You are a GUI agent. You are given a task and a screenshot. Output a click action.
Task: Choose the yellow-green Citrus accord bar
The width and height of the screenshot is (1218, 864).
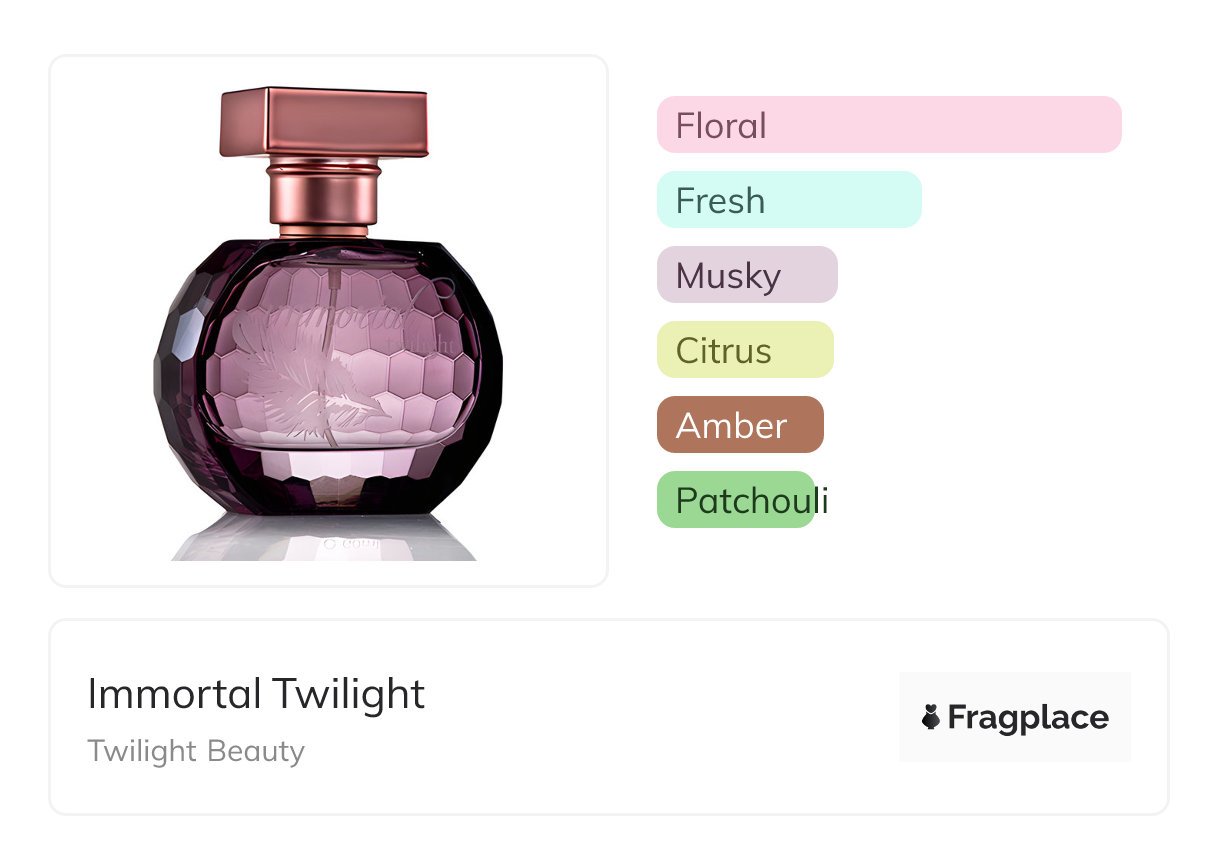coord(744,350)
